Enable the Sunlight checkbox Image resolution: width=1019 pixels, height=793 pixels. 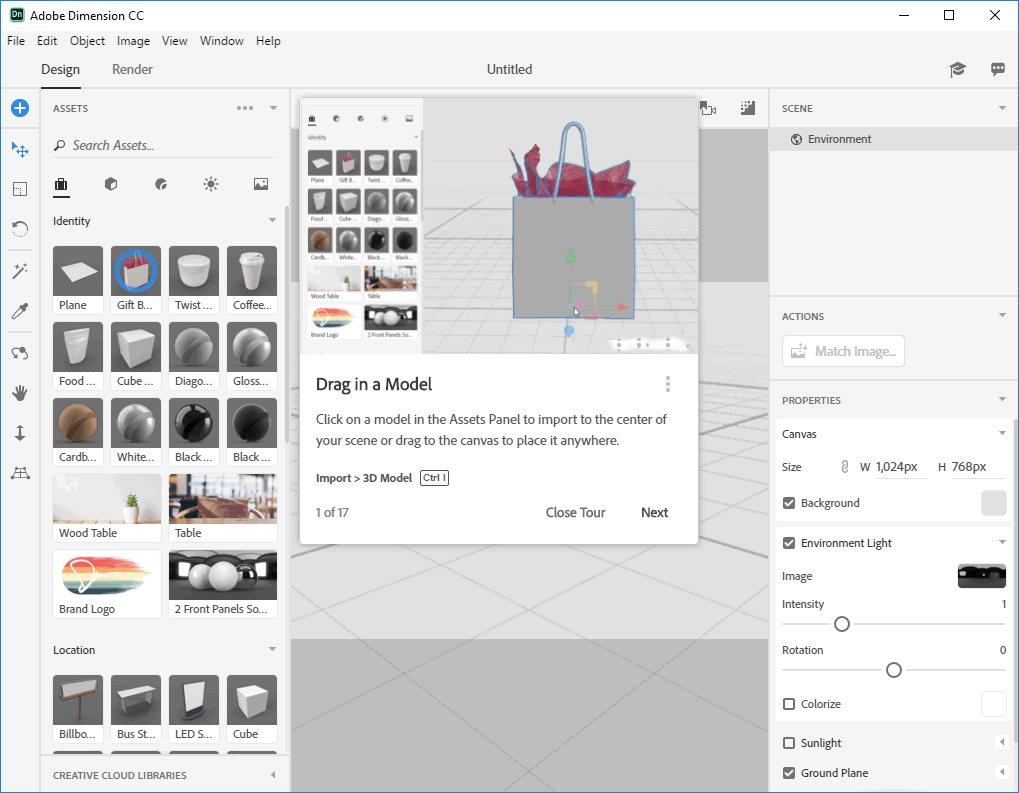pyautogui.click(x=789, y=742)
